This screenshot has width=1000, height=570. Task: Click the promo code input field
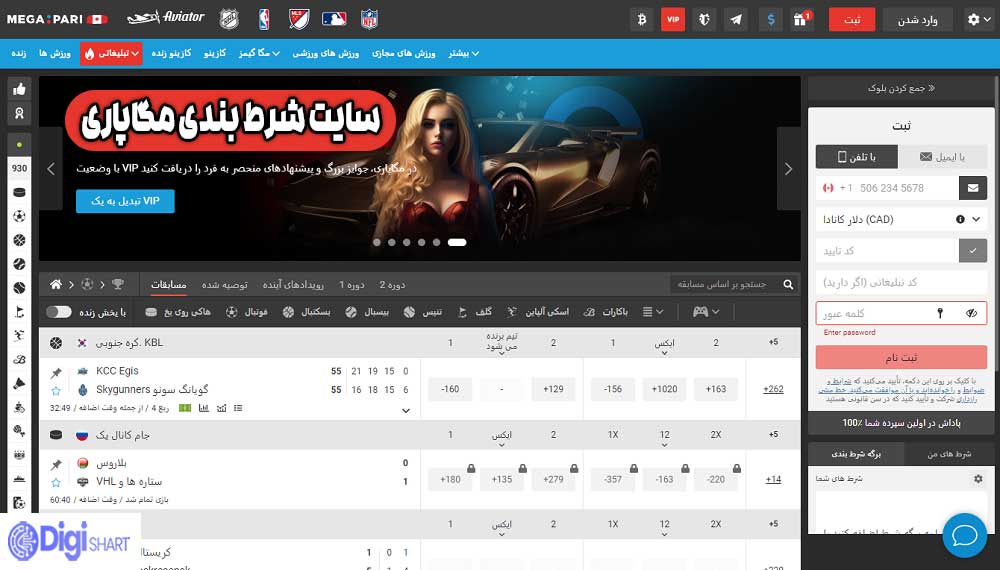(x=901, y=282)
